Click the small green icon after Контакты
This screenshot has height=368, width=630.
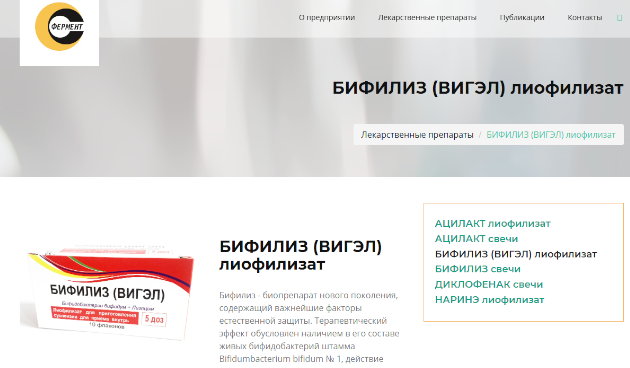tap(619, 18)
